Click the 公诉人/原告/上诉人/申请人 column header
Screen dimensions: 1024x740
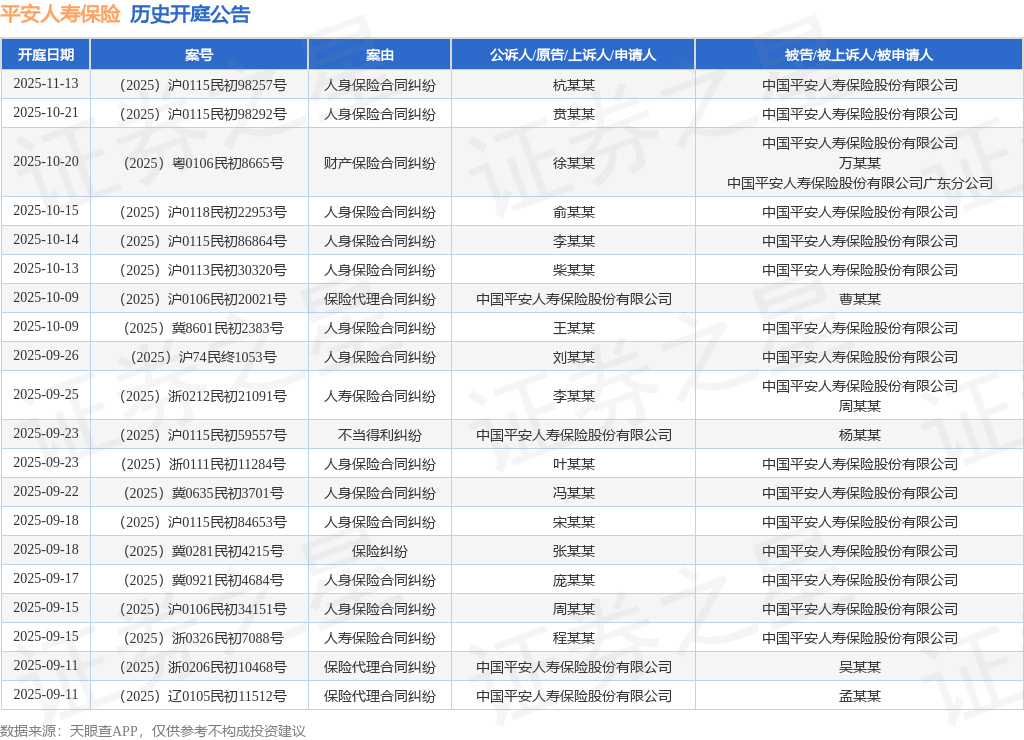coord(573,55)
